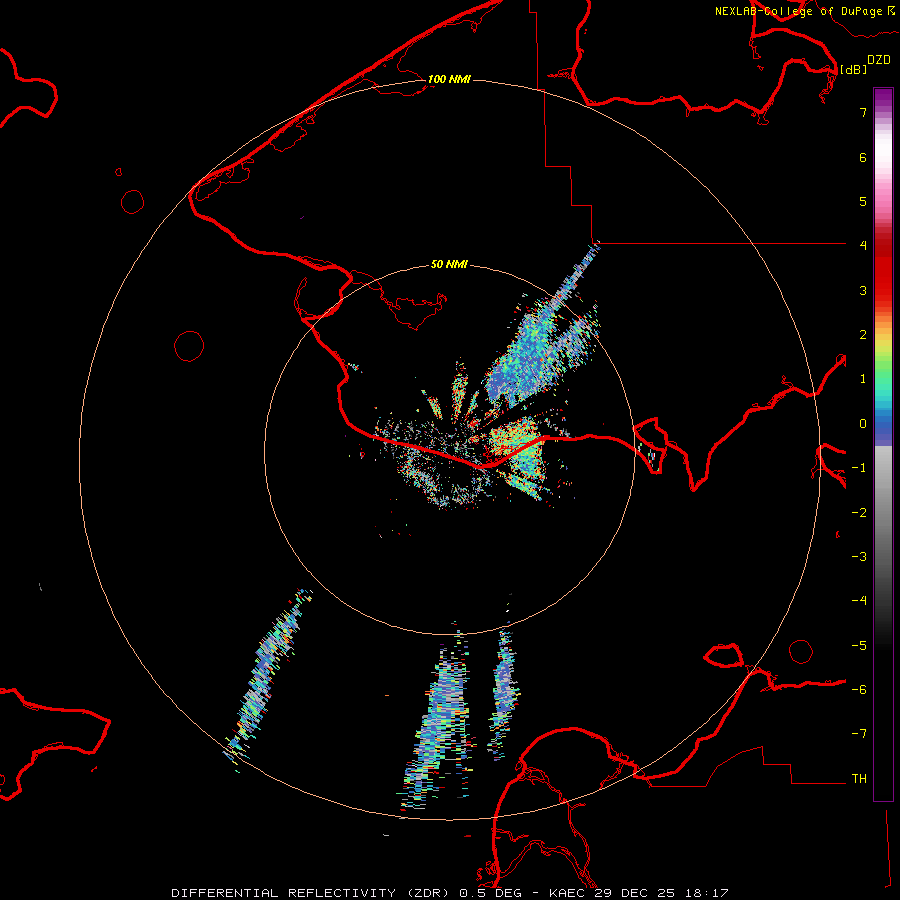Click the -2 value on the color scale

coord(859,513)
